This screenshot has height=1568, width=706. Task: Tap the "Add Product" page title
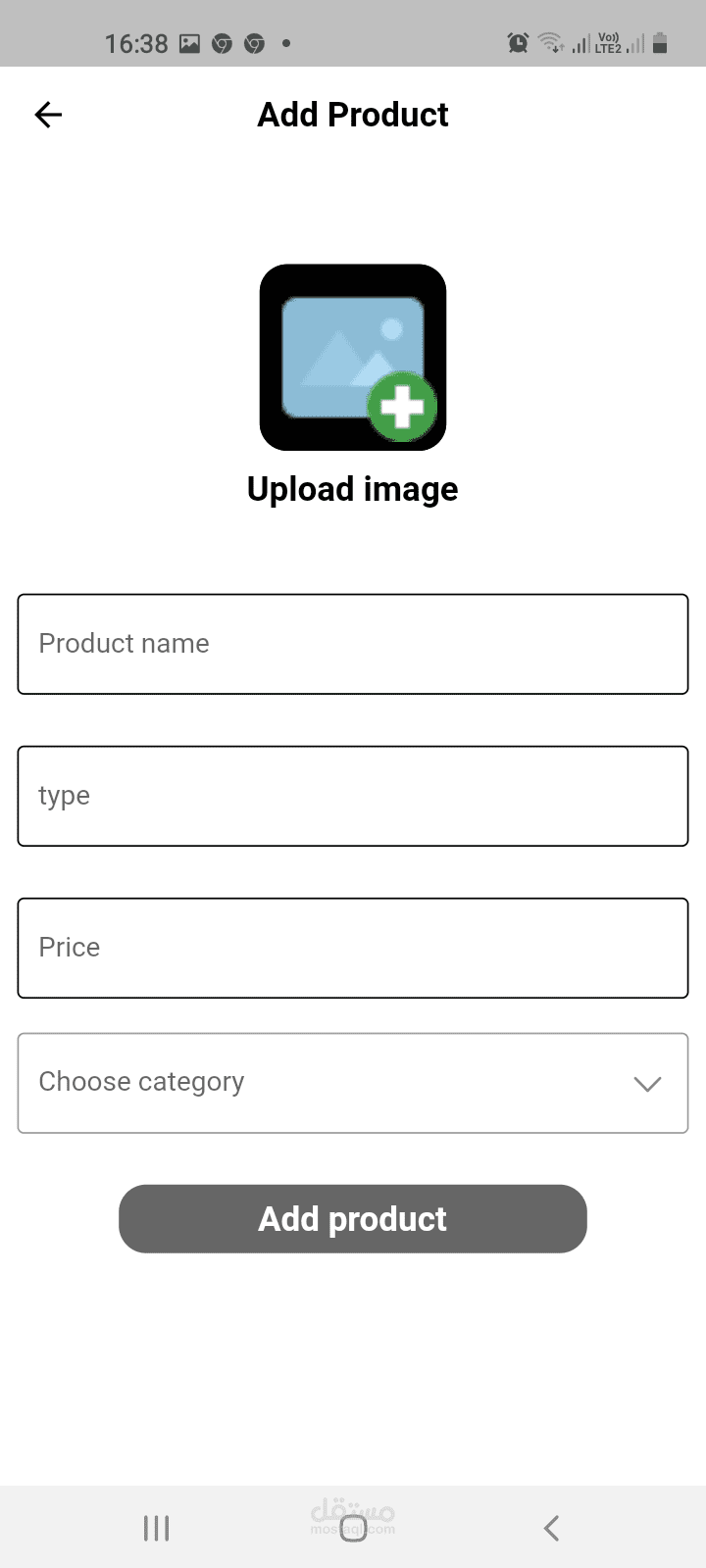click(x=353, y=115)
